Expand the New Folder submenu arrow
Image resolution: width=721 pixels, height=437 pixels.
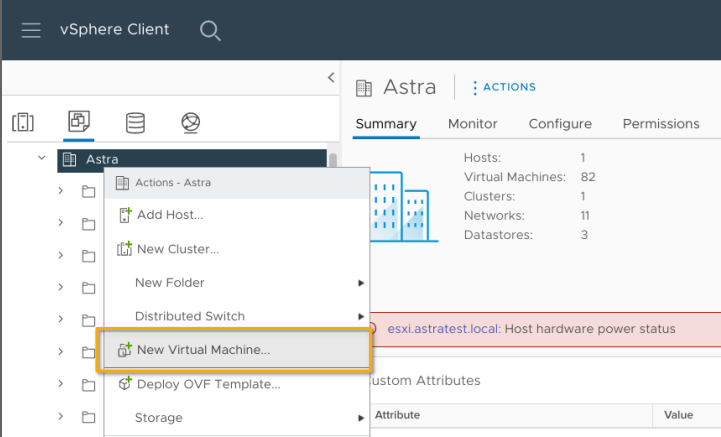click(360, 283)
